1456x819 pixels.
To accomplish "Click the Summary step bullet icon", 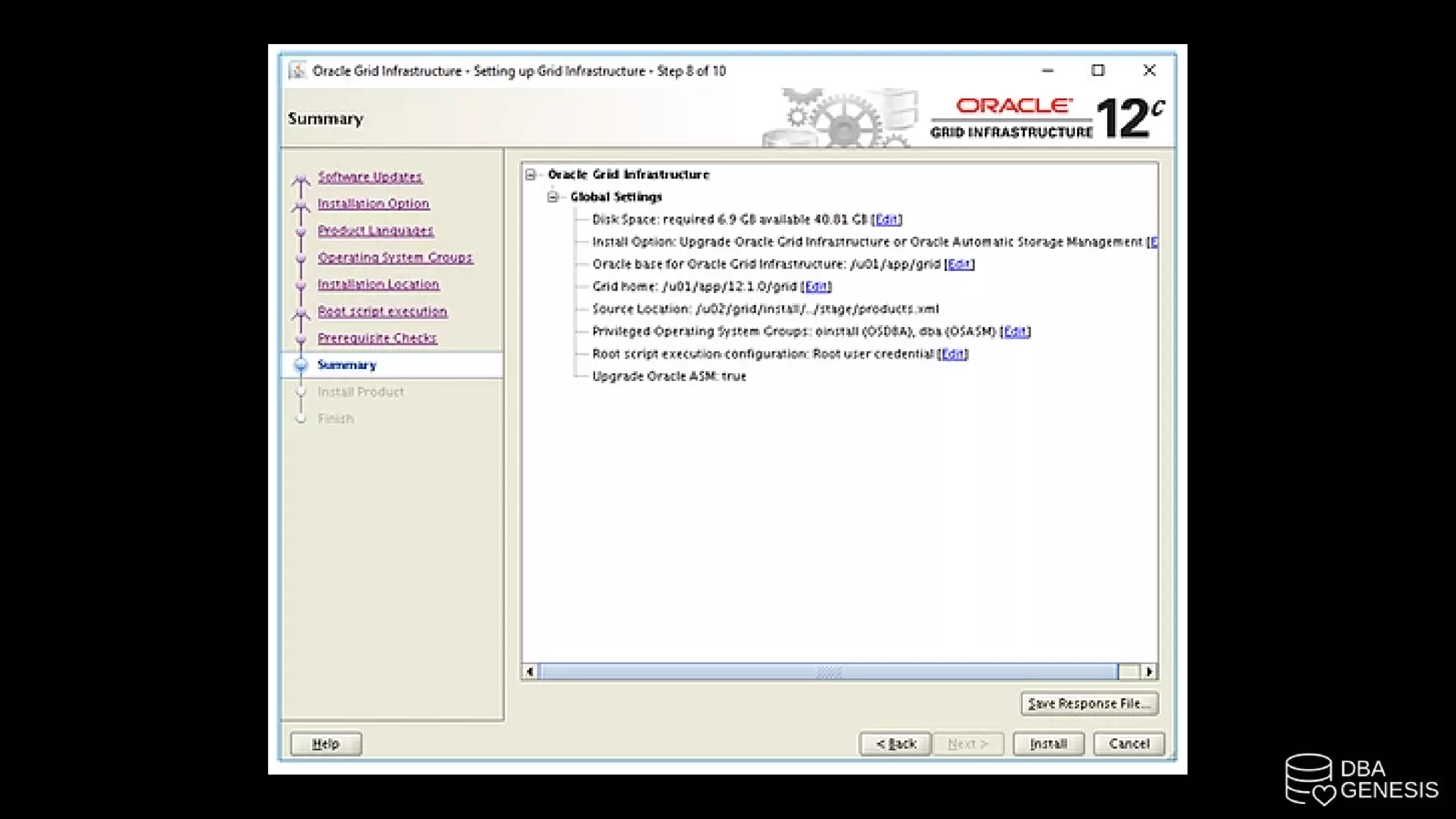I will pyautogui.click(x=301, y=365).
